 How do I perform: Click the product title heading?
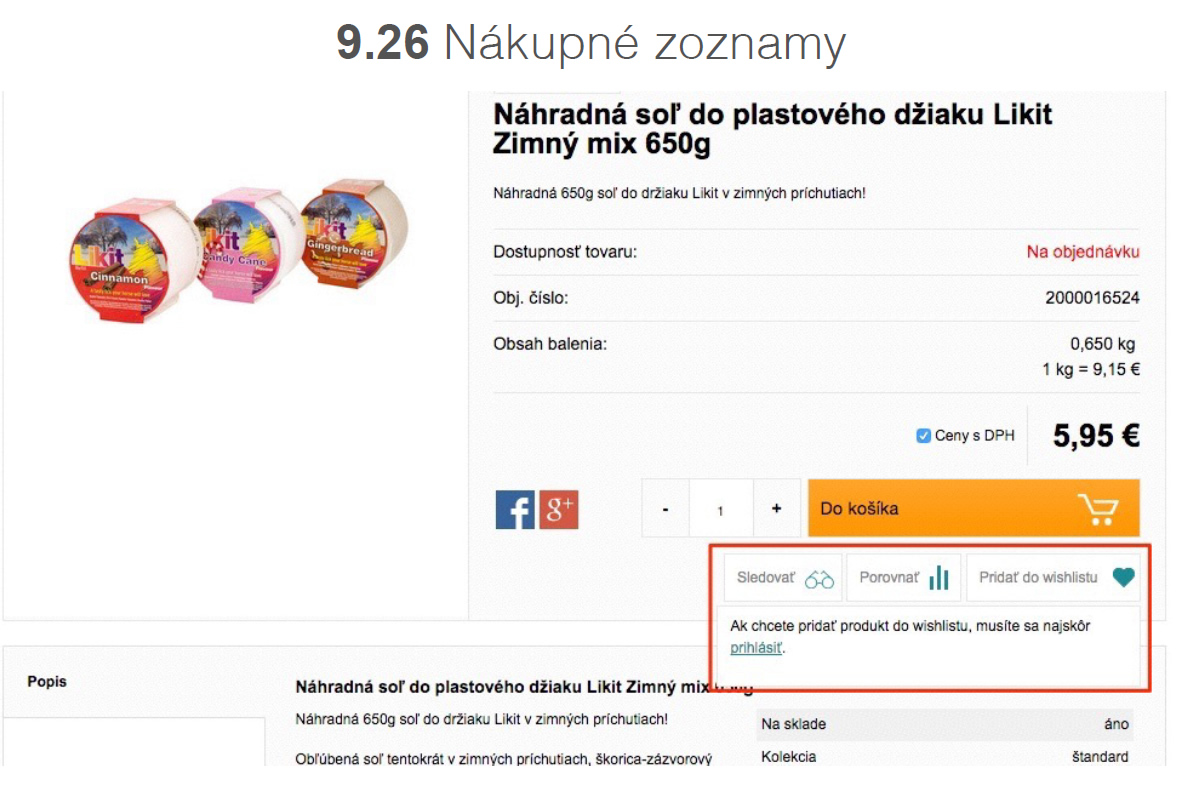coord(772,128)
